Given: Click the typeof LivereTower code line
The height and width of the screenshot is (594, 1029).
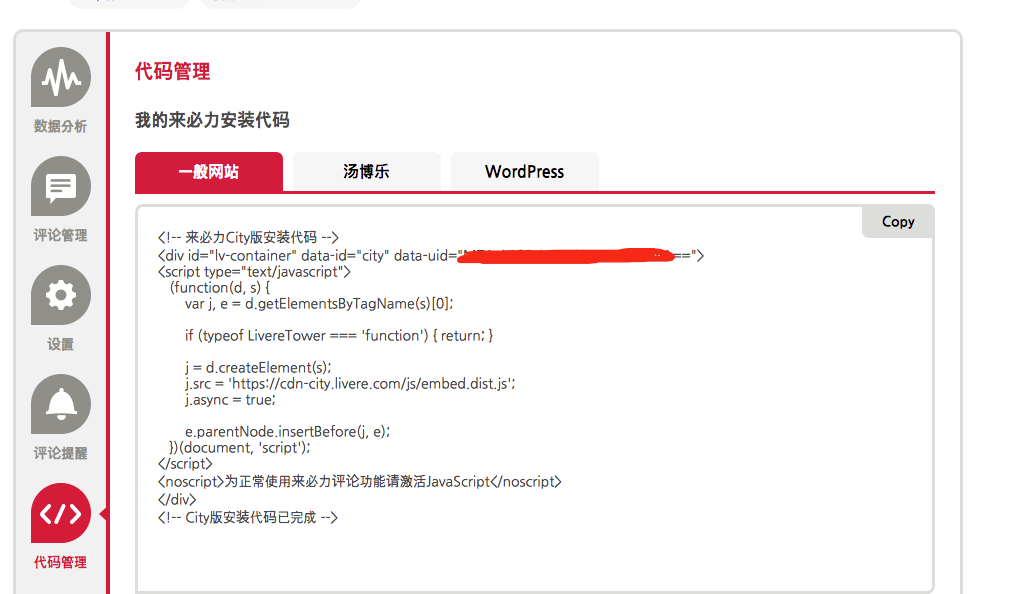Looking at the screenshot, I should 339,335.
